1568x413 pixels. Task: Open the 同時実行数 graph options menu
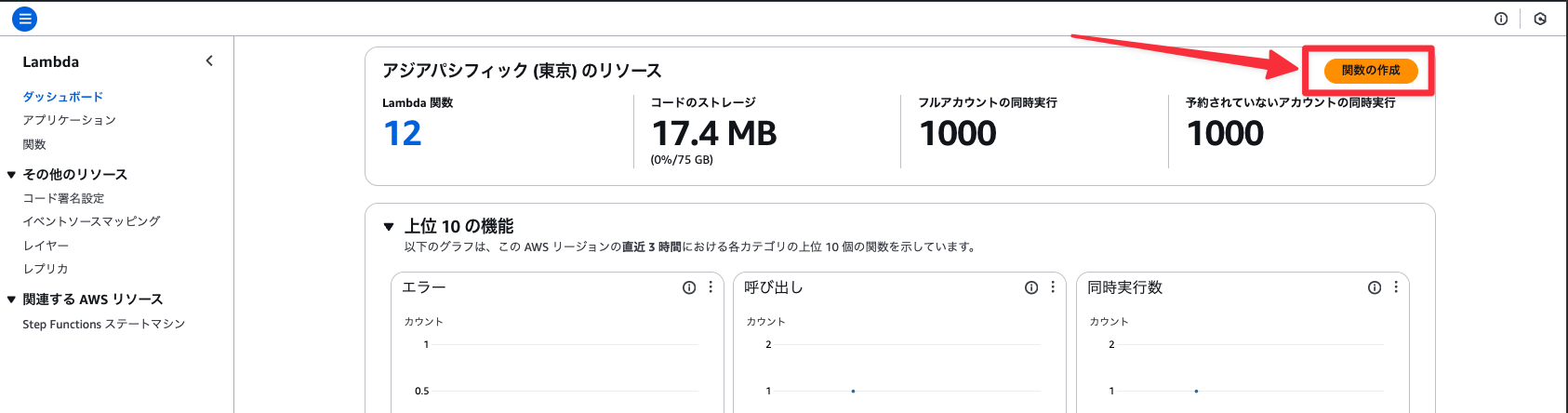tap(1396, 287)
